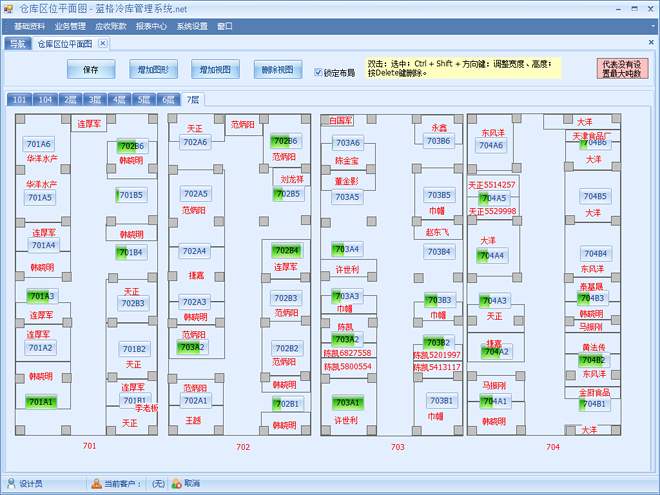Click the 删除视图 button
Screen dimensions: 660x495
pos(276,70)
